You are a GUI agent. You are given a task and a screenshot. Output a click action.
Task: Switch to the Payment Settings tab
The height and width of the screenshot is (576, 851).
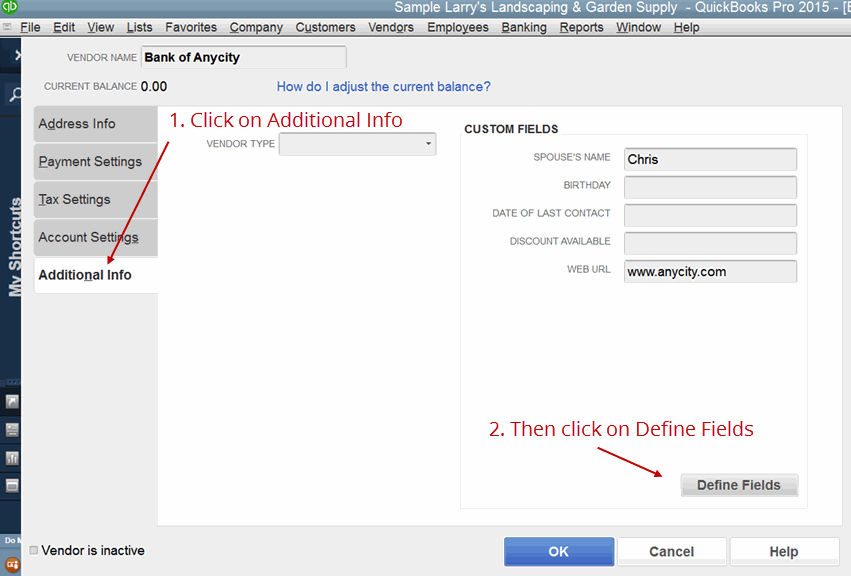(x=90, y=162)
